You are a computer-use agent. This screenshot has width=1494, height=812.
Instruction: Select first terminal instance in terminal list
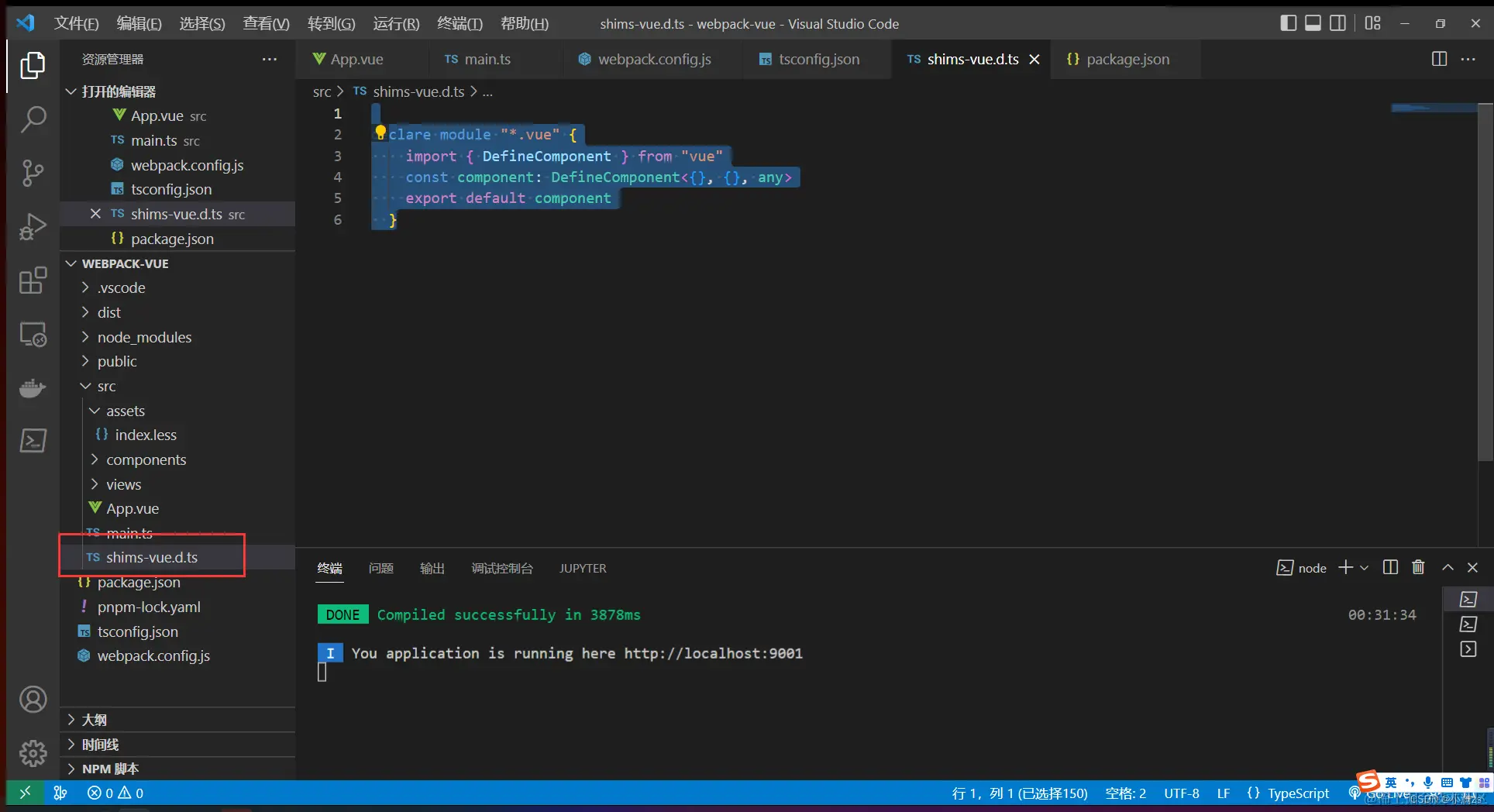click(1468, 599)
